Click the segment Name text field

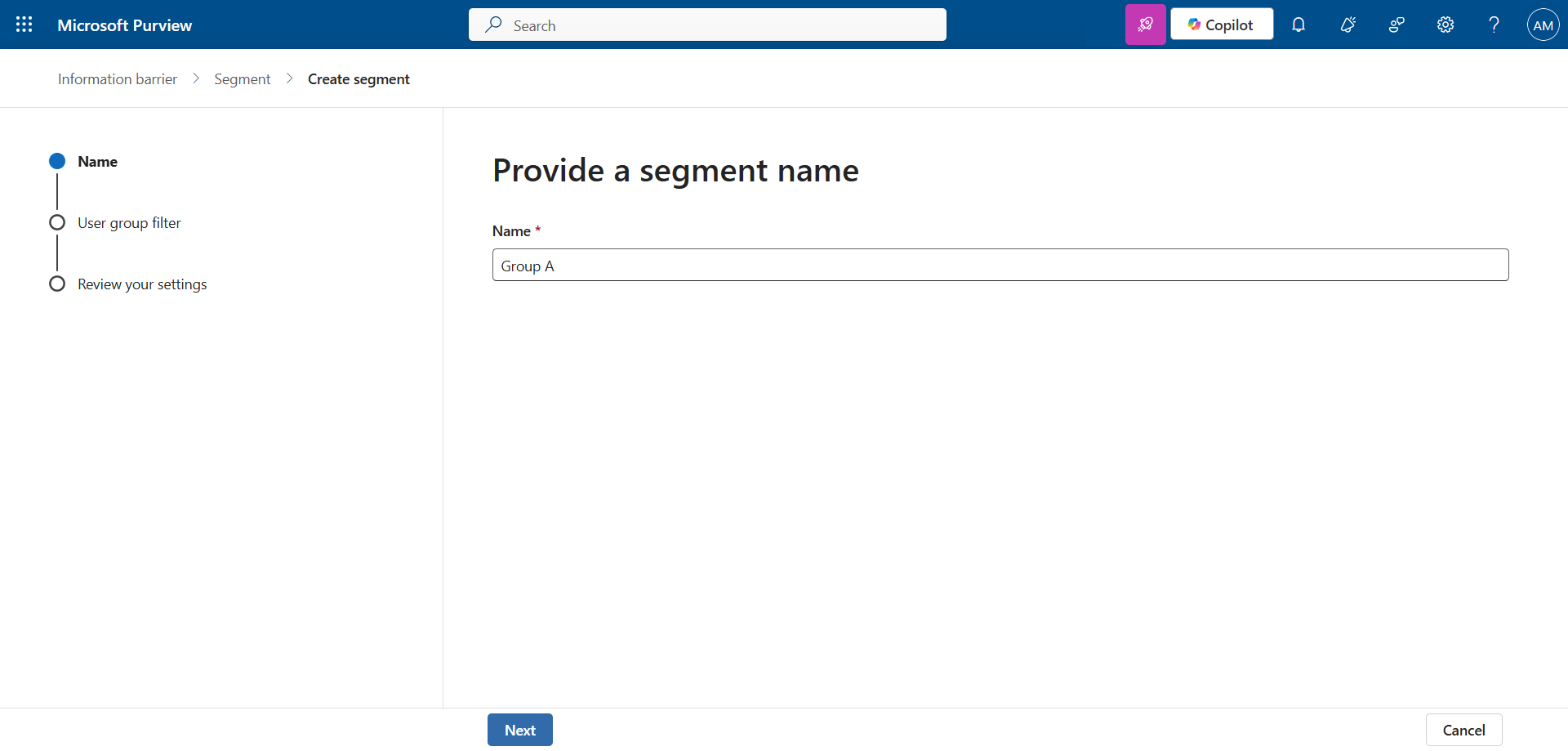click(x=1000, y=266)
